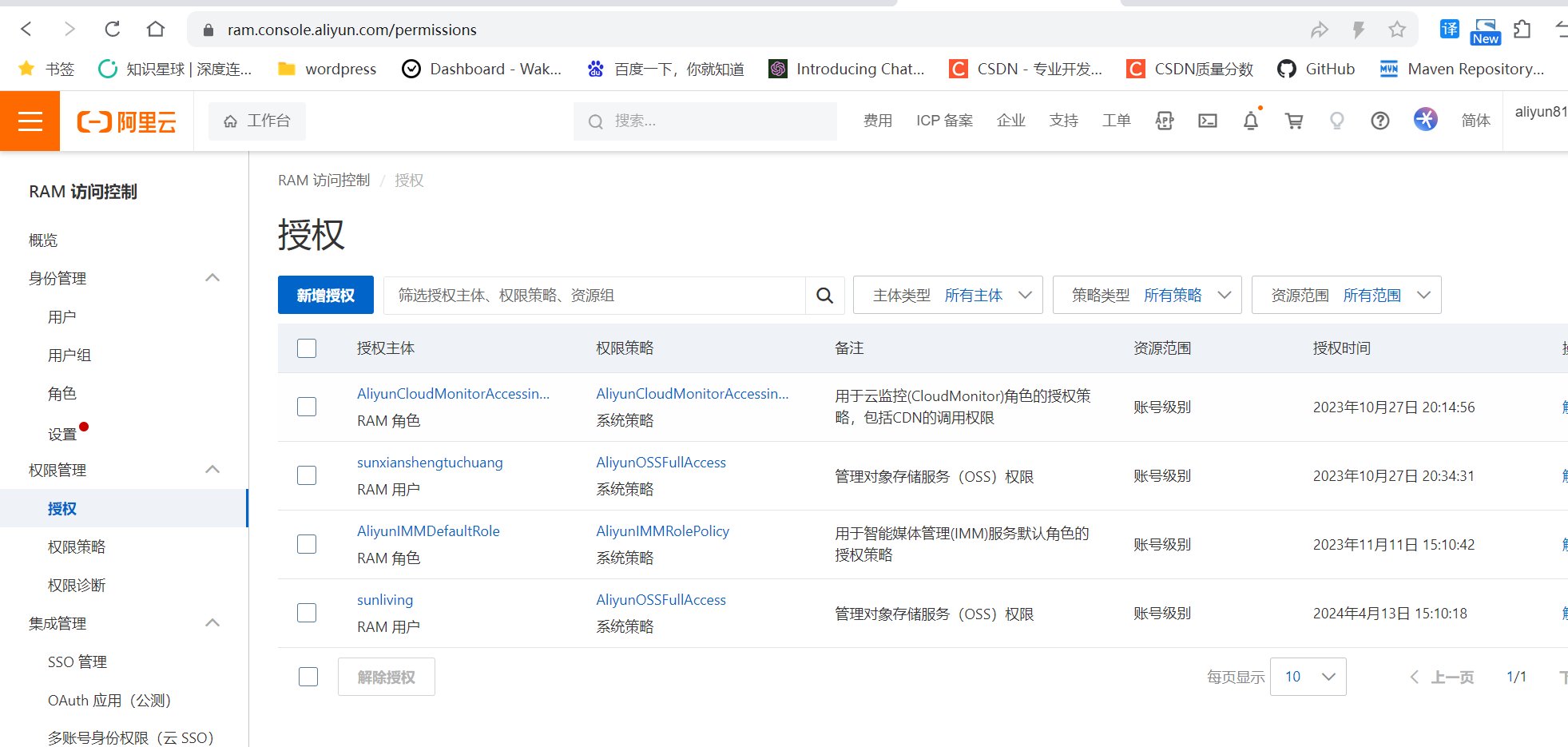Click the magnifier search button in filter box
This screenshot has height=747, width=1568.
click(825, 296)
